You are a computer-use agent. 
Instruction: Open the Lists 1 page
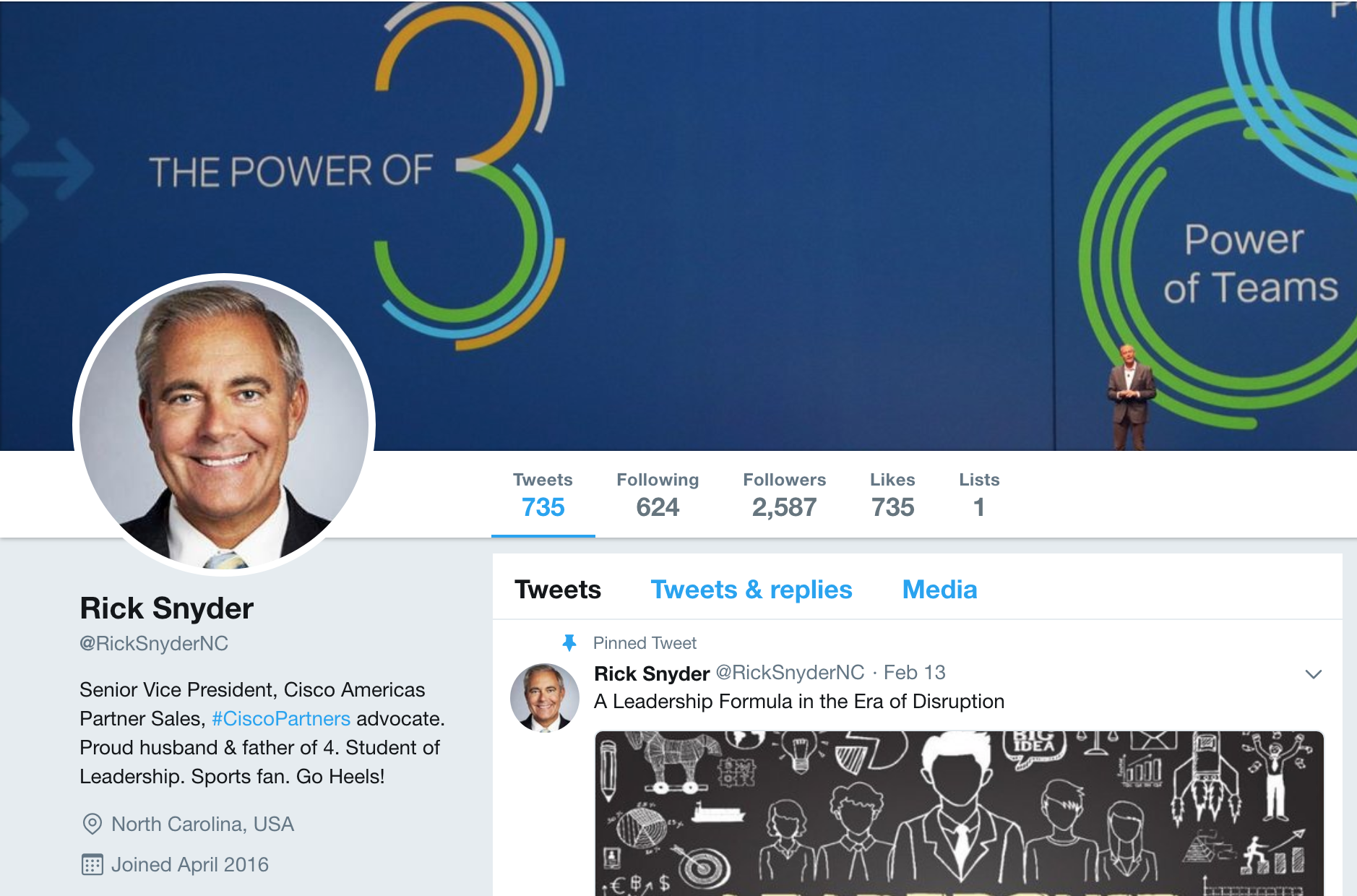point(979,496)
